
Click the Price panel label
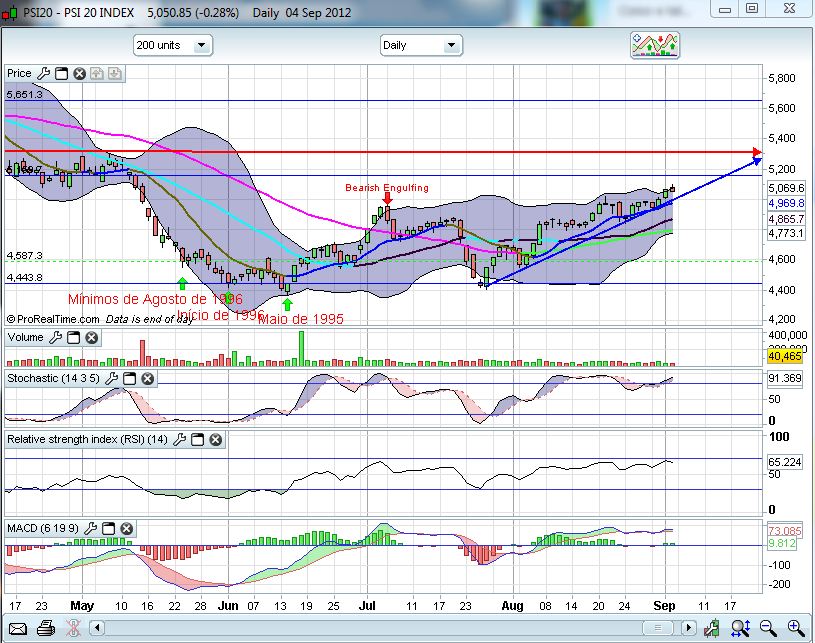tap(19, 73)
